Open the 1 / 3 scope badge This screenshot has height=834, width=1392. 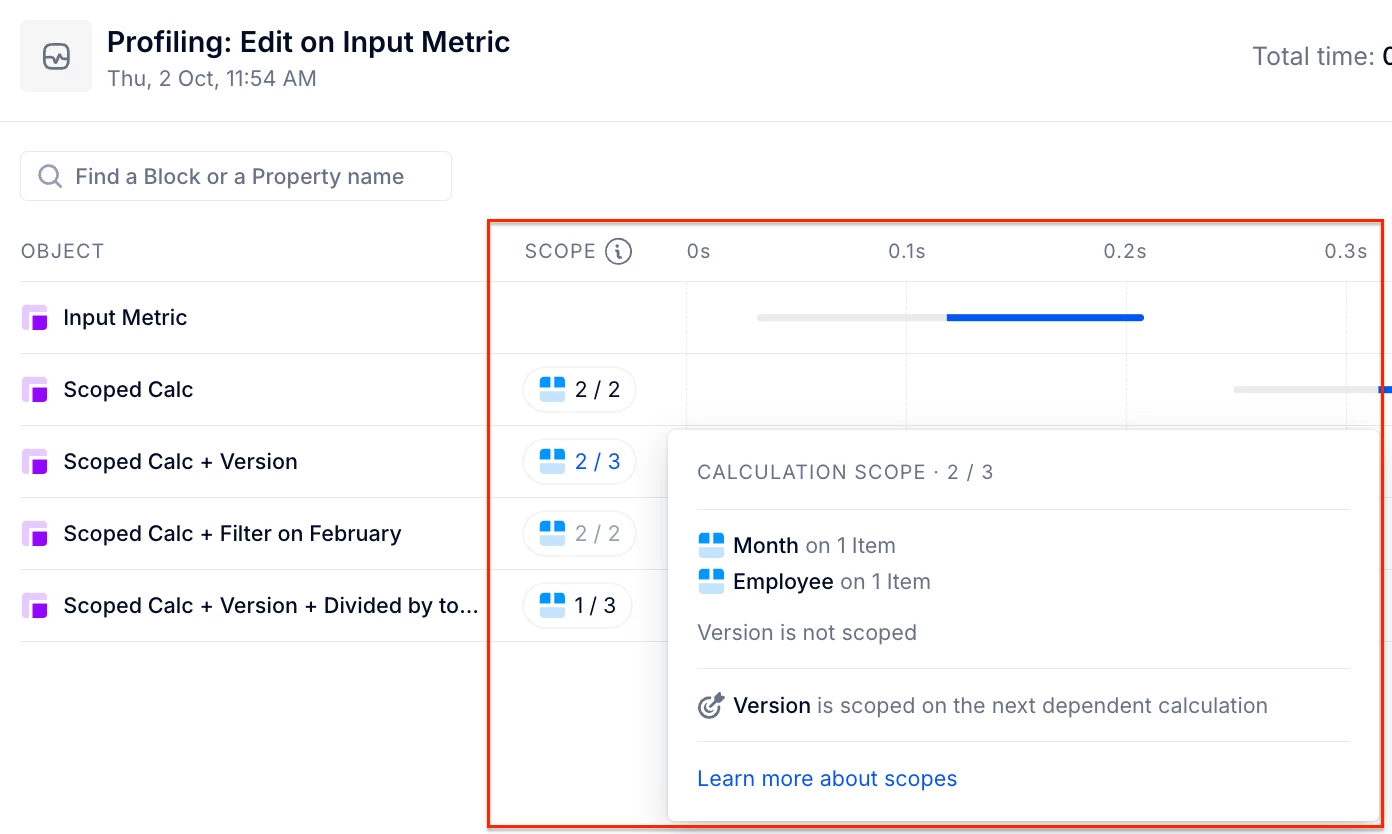pos(578,606)
